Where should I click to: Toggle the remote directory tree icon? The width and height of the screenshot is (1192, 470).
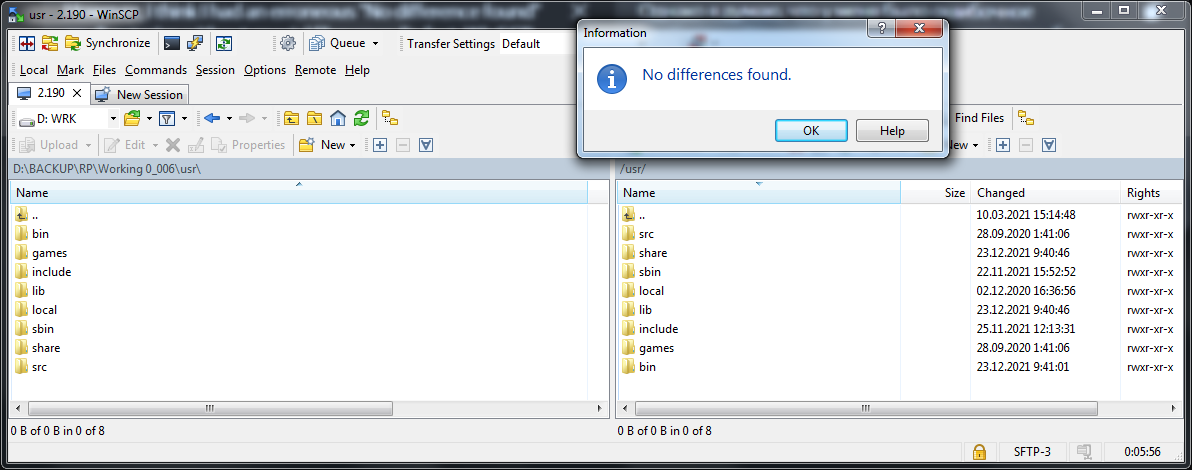[x=1026, y=118]
